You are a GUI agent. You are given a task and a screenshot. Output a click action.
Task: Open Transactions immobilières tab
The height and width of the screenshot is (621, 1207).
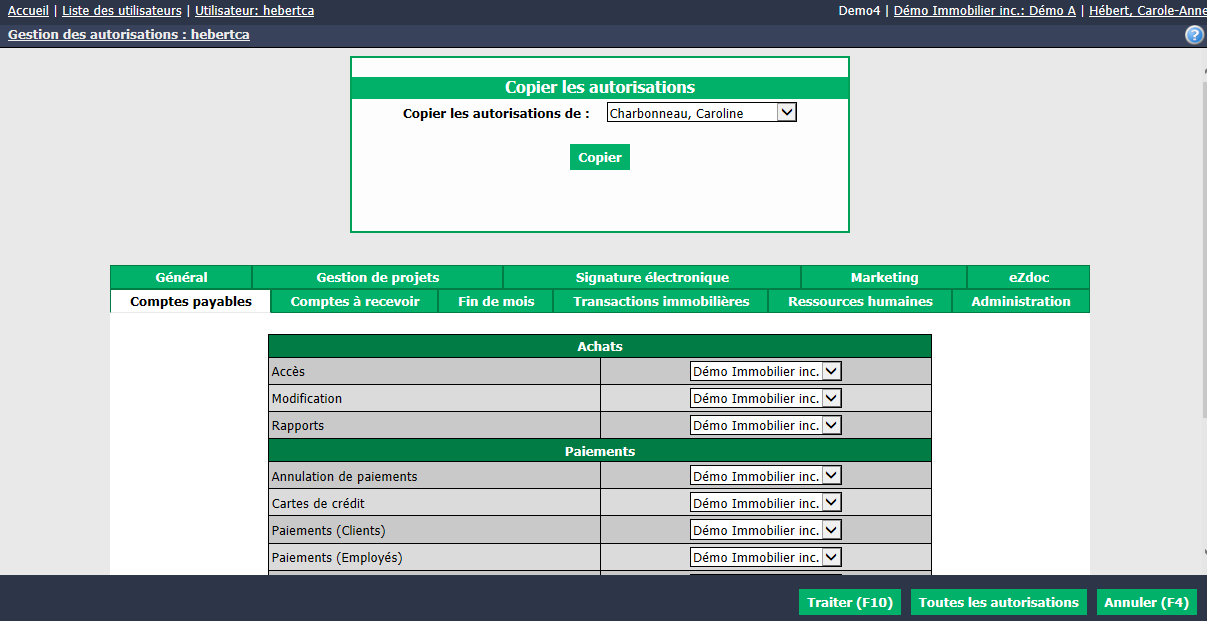(x=661, y=301)
